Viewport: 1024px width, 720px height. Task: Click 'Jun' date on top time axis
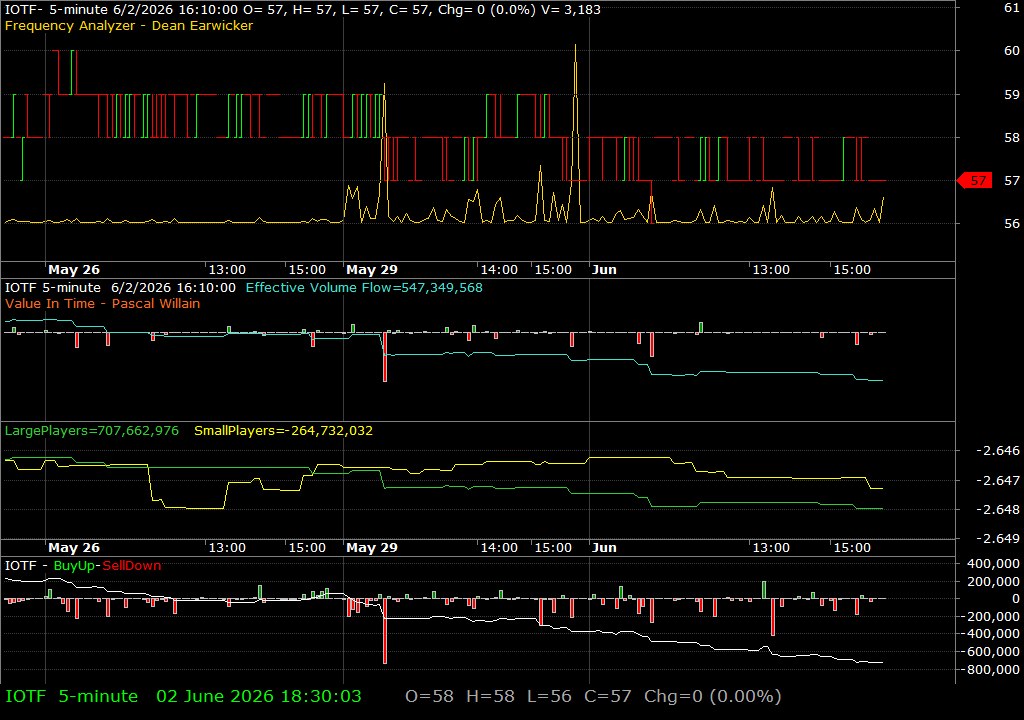point(604,269)
